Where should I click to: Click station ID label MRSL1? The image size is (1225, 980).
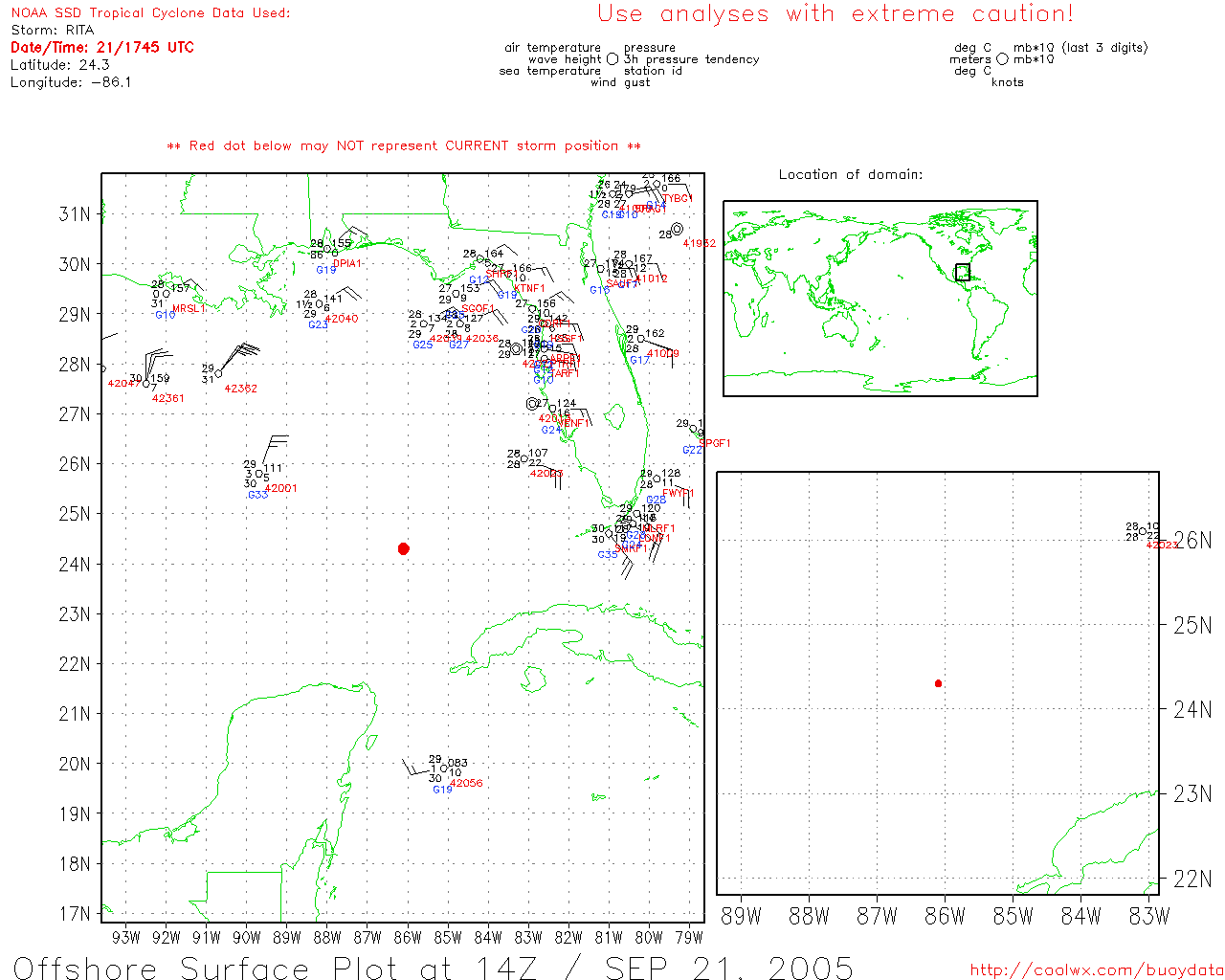click(189, 309)
